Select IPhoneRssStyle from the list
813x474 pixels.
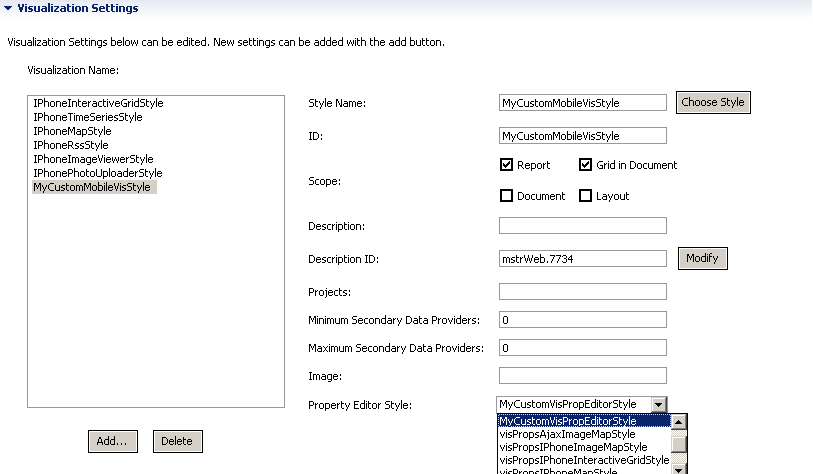coord(71,145)
